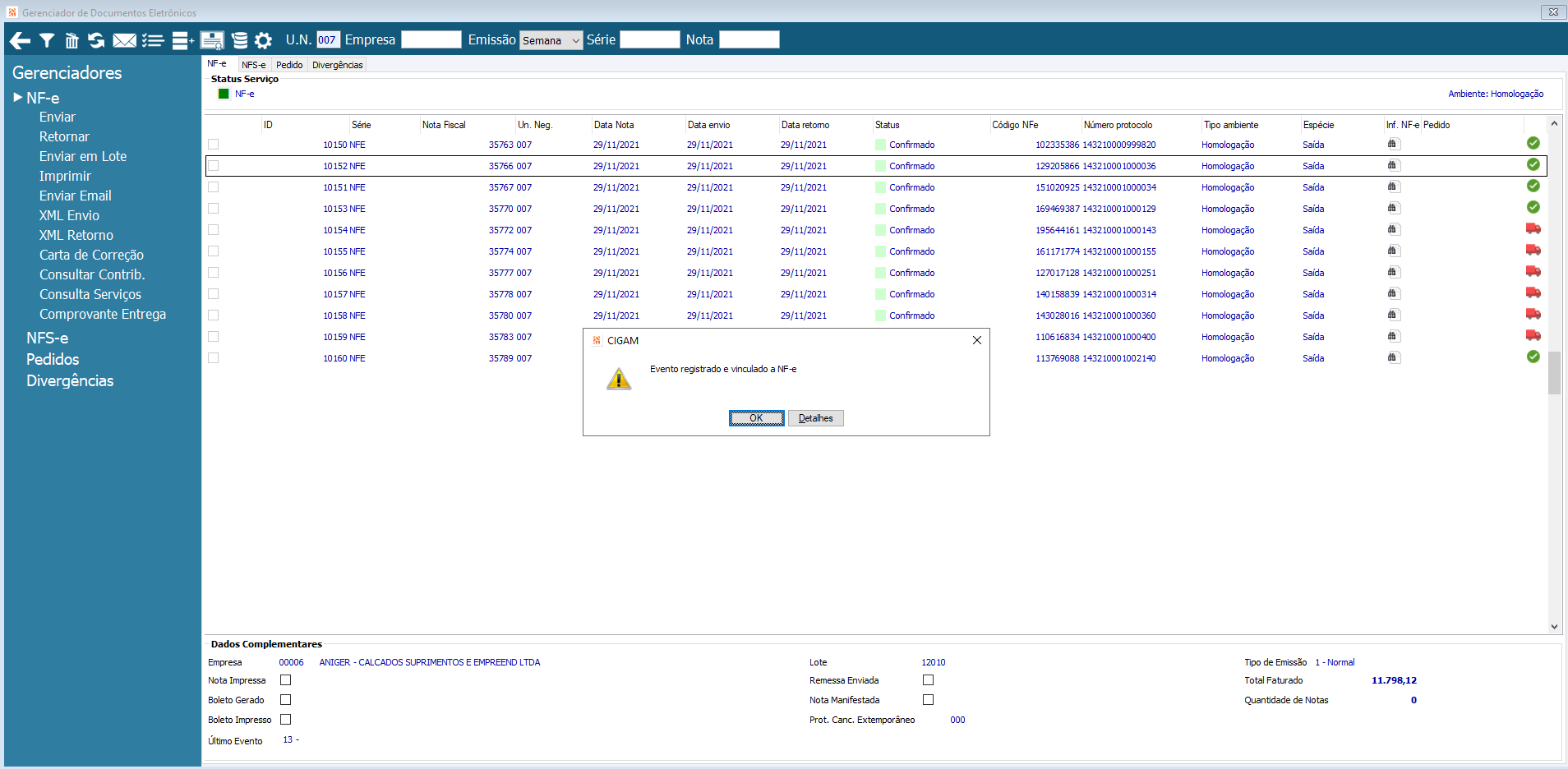Open the Emissão Semana dropdown

point(551,40)
